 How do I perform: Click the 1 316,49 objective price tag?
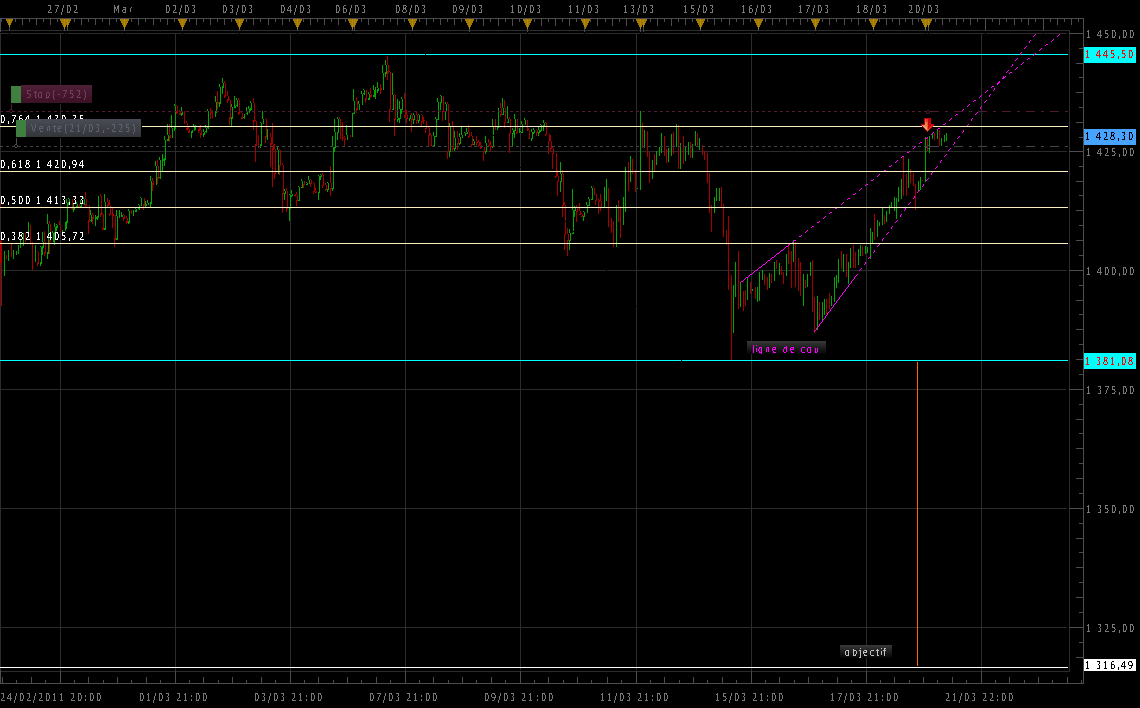(1110, 665)
